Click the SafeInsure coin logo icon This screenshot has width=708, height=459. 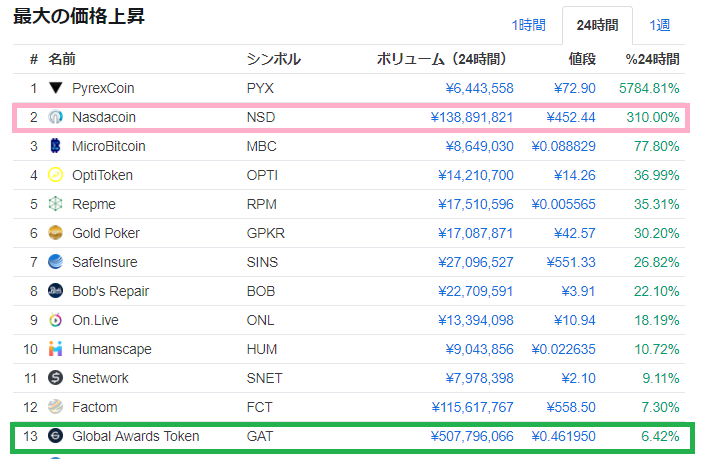tap(56, 262)
